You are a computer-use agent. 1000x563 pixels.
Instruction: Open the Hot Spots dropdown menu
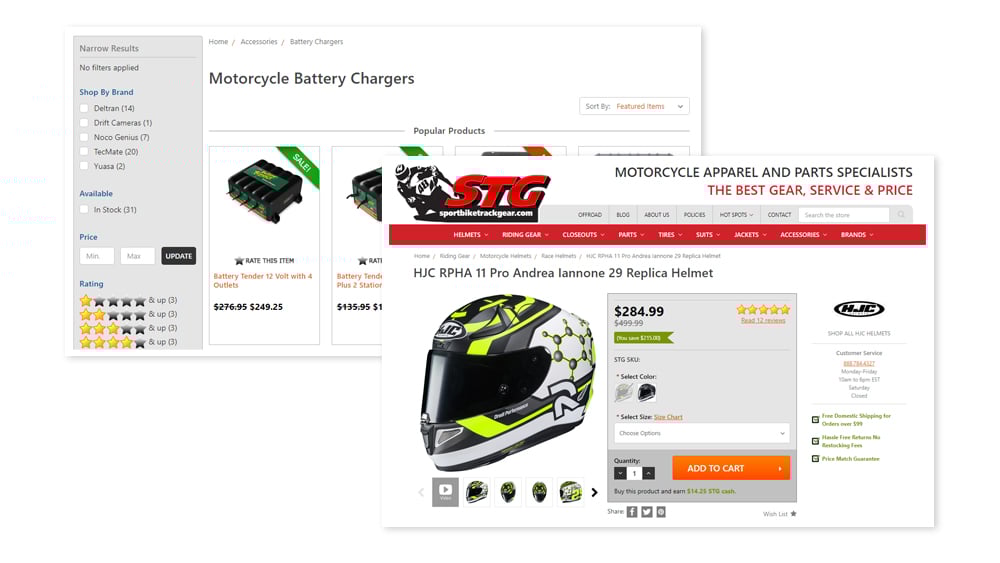point(736,215)
